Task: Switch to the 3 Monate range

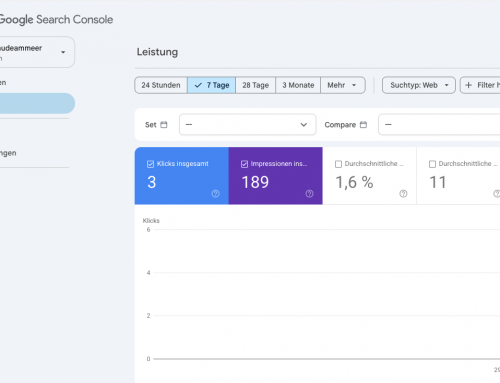Action: coord(298,85)
